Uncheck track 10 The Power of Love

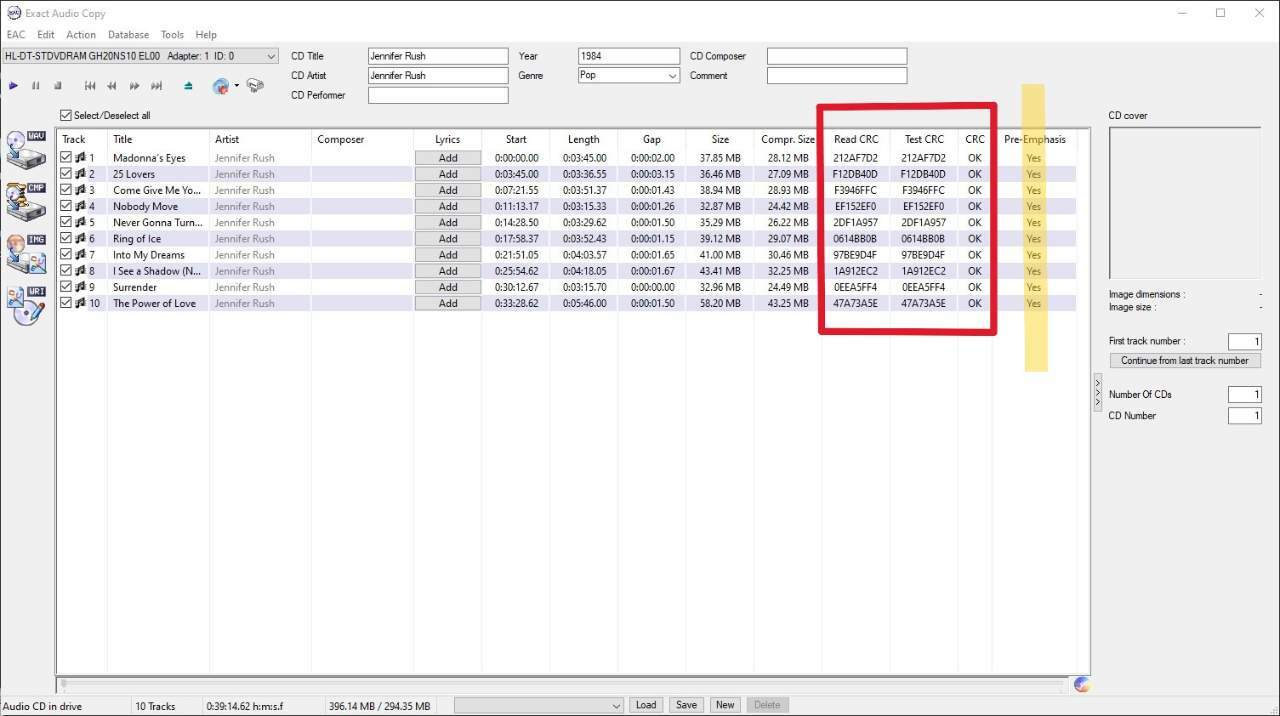click(66, 303)
